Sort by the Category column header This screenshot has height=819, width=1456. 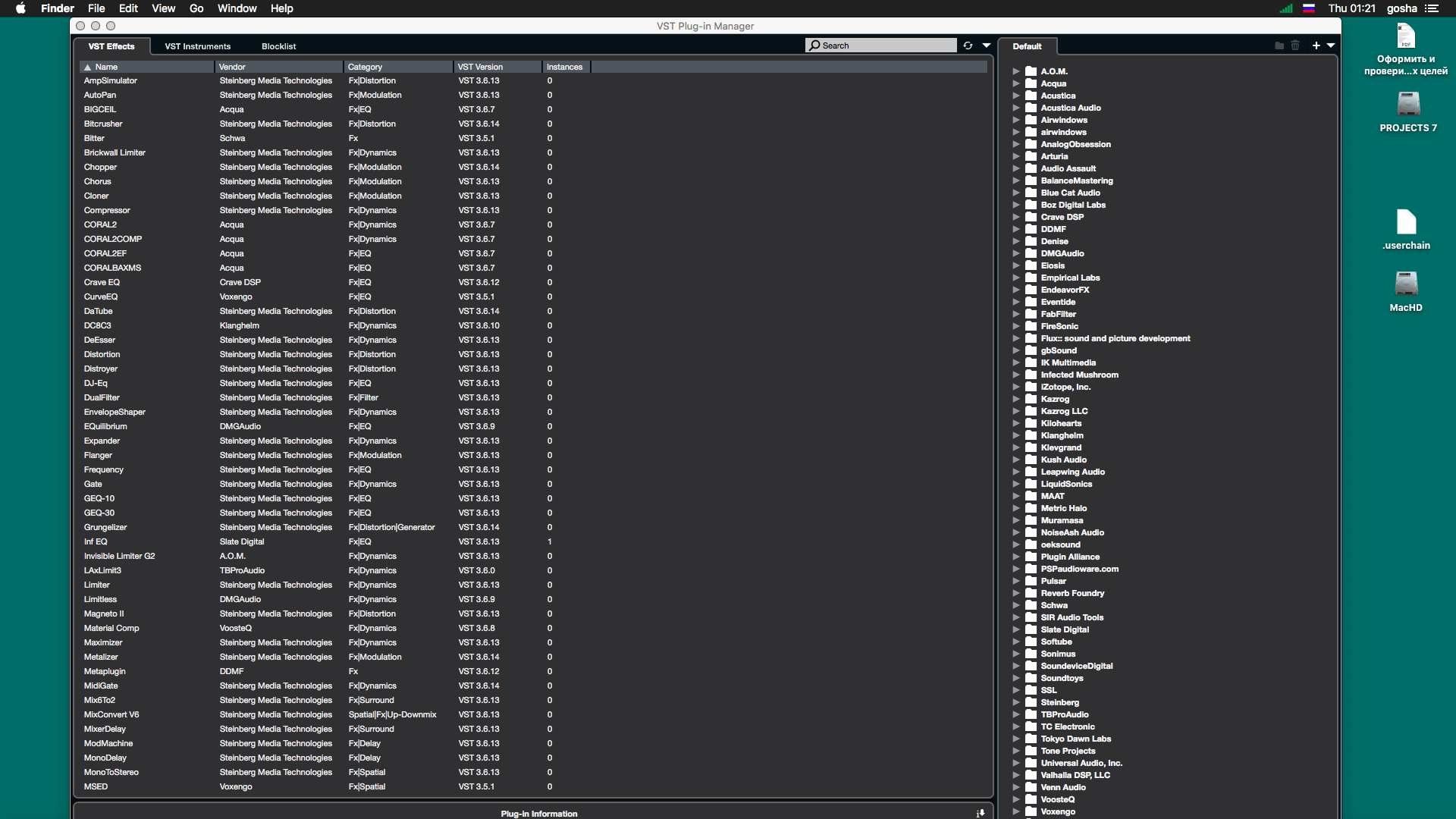coord(398,67)
